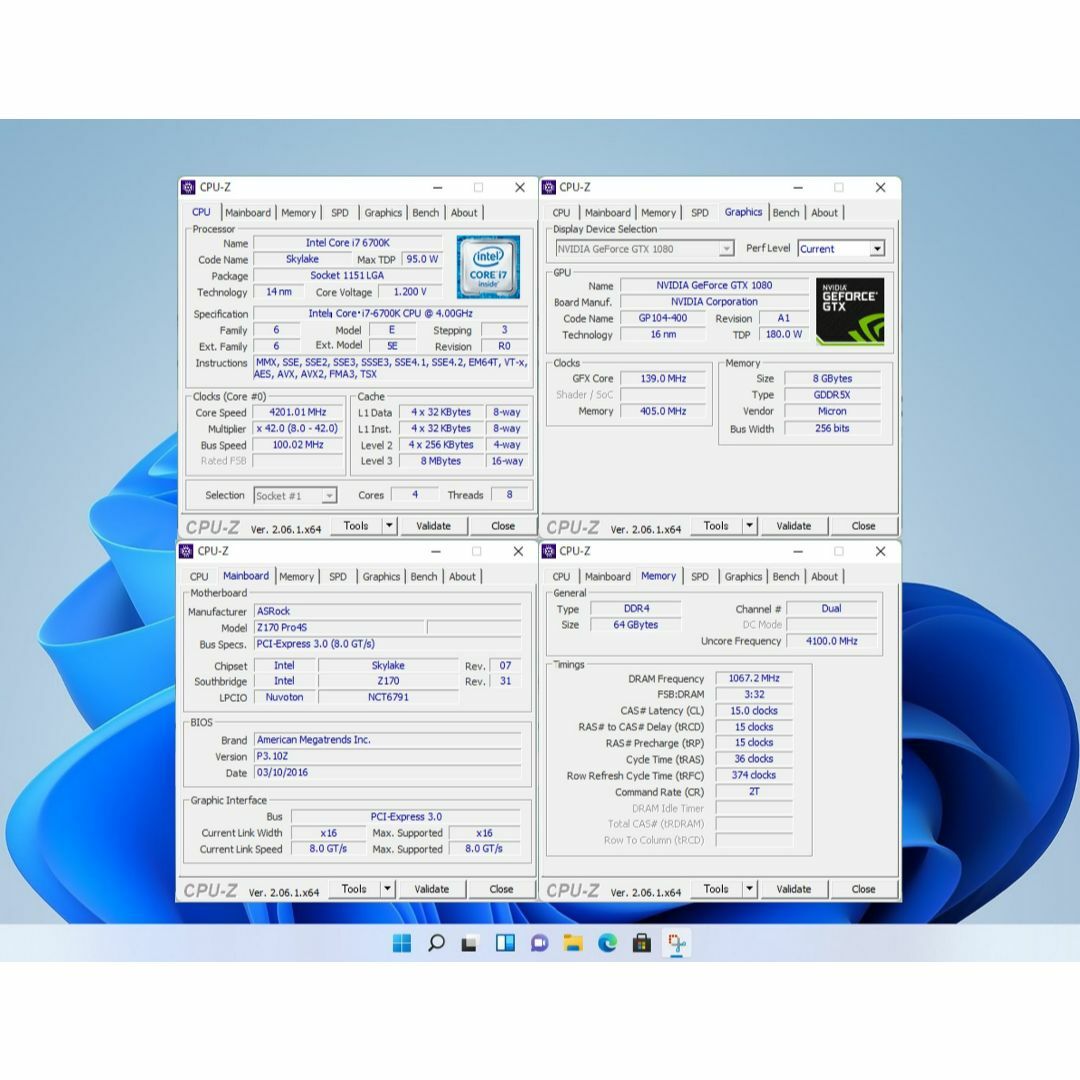Select Graphics tab in Memory window
The height and width of the screenshot is (1080, 1080).
click(743, 577)
